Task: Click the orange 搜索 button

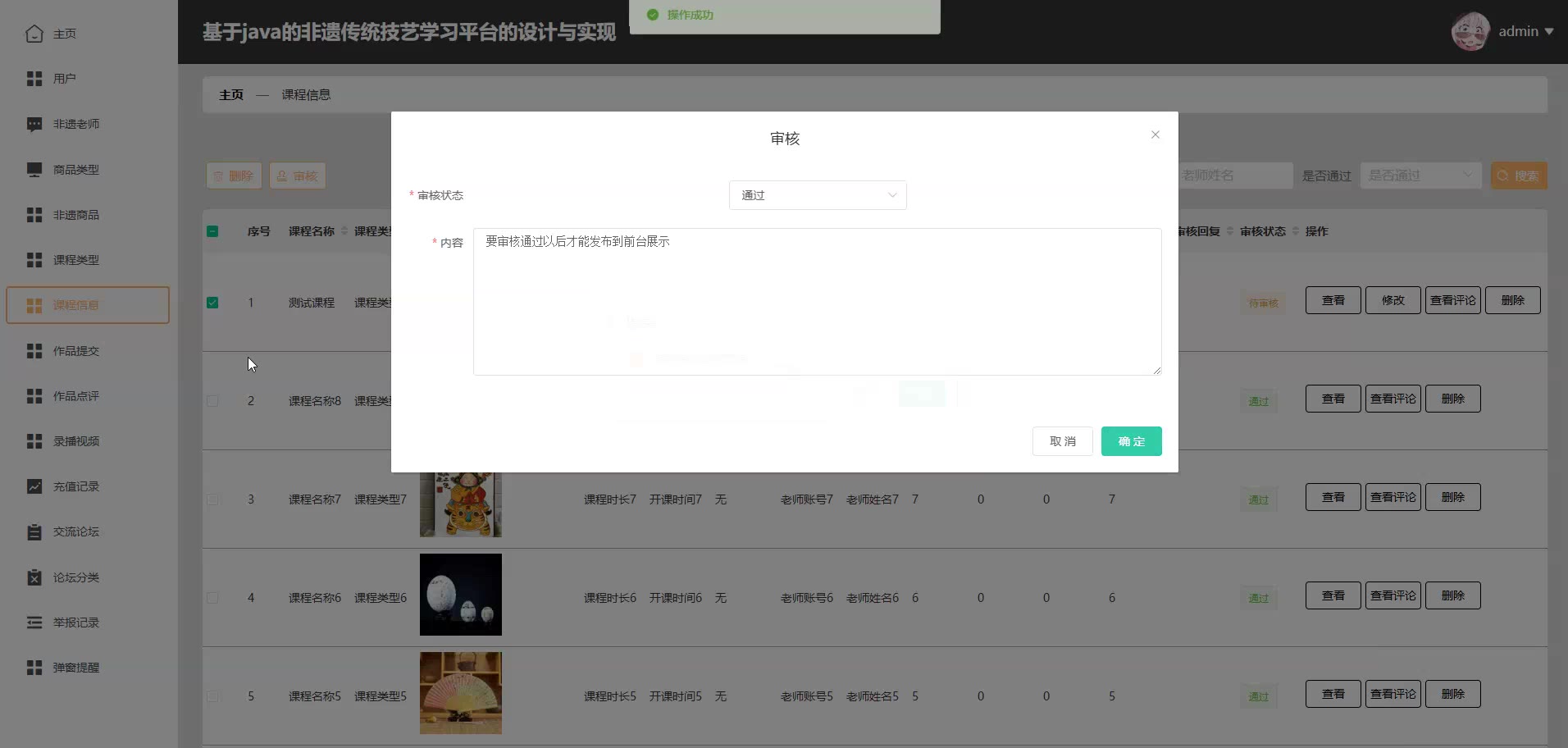Action: pos(1519,176)
